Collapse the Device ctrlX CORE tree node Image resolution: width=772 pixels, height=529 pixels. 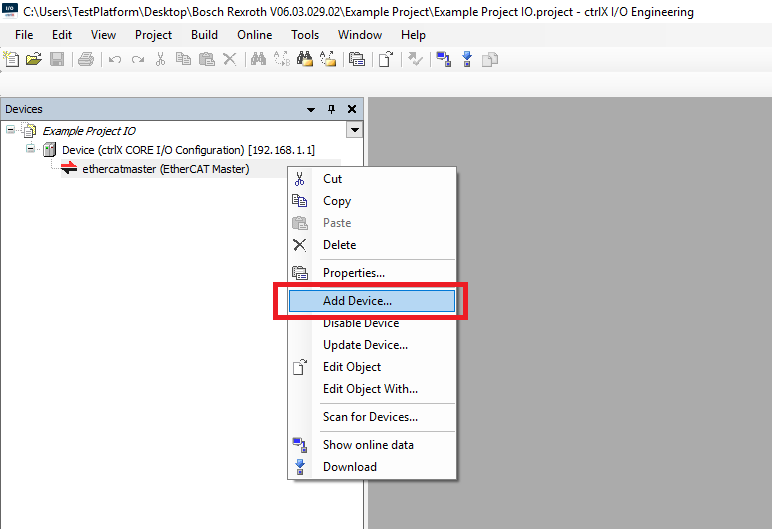(x=30, y=149)
